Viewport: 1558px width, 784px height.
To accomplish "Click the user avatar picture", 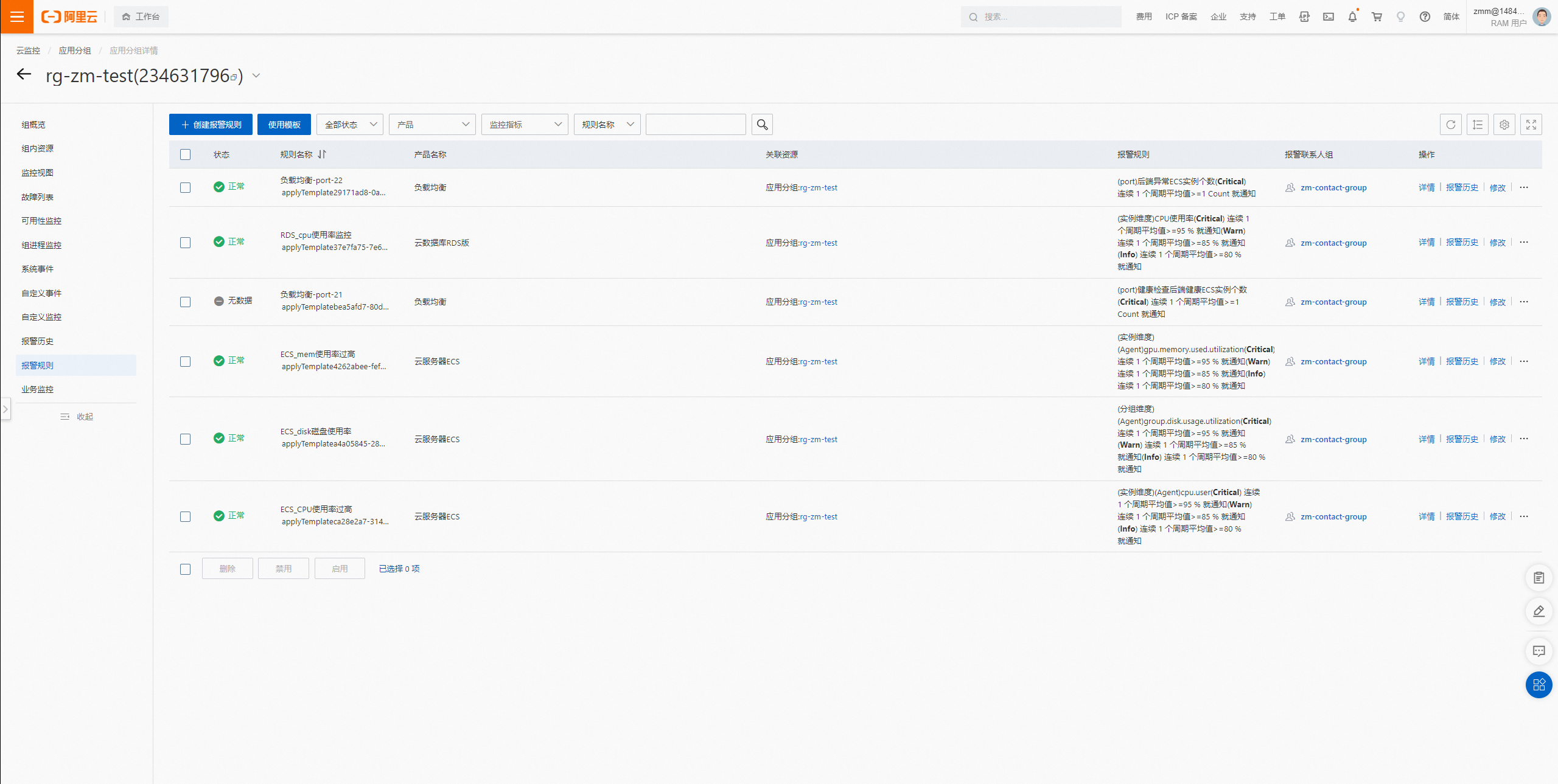I will point(1542,17).
